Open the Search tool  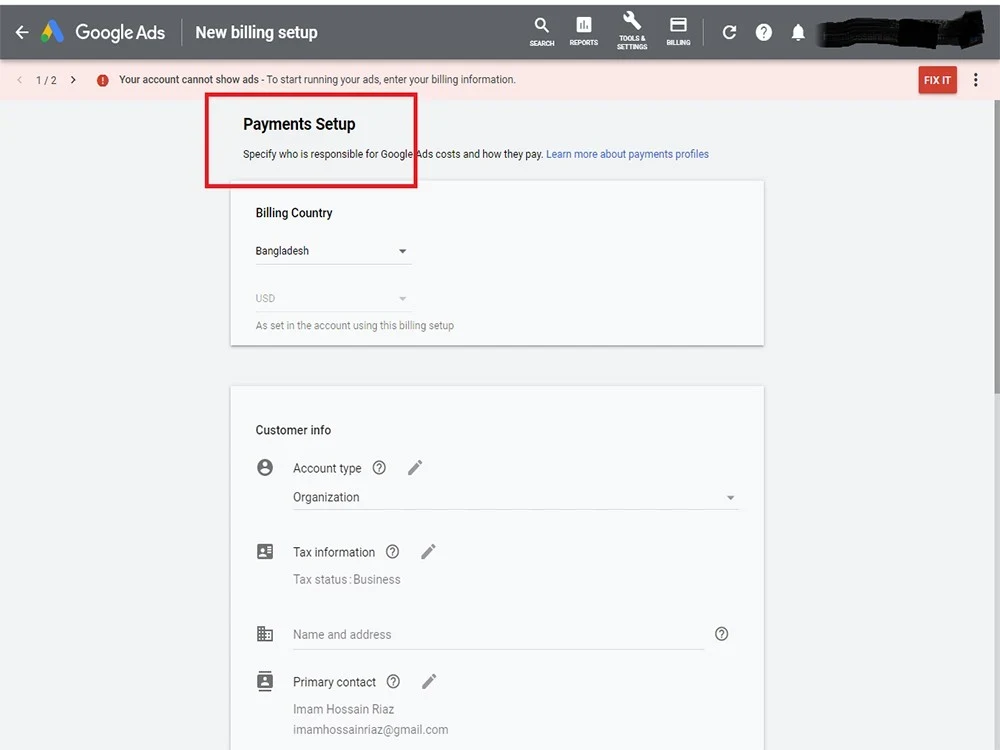(541, 32)
